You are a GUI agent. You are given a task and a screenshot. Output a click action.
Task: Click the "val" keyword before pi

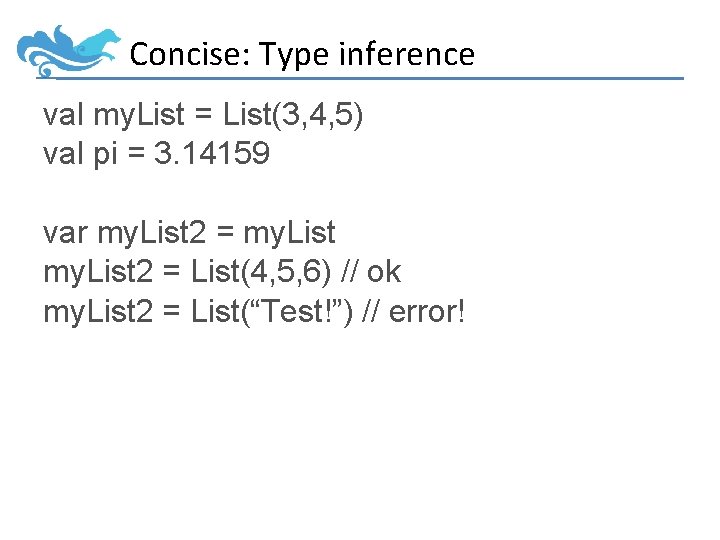(63, 155)
